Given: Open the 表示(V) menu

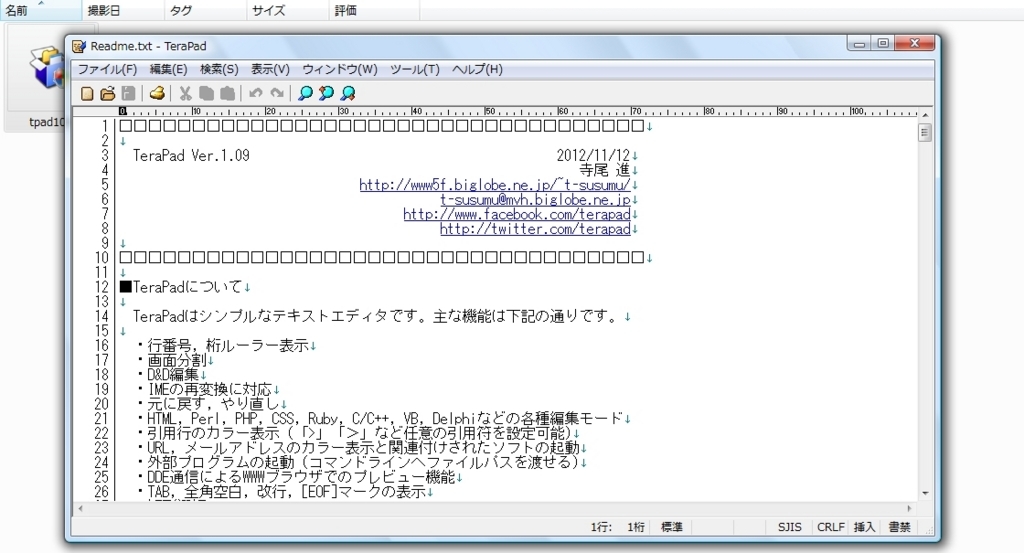Looking at the screenshot, I should point(270,69).
